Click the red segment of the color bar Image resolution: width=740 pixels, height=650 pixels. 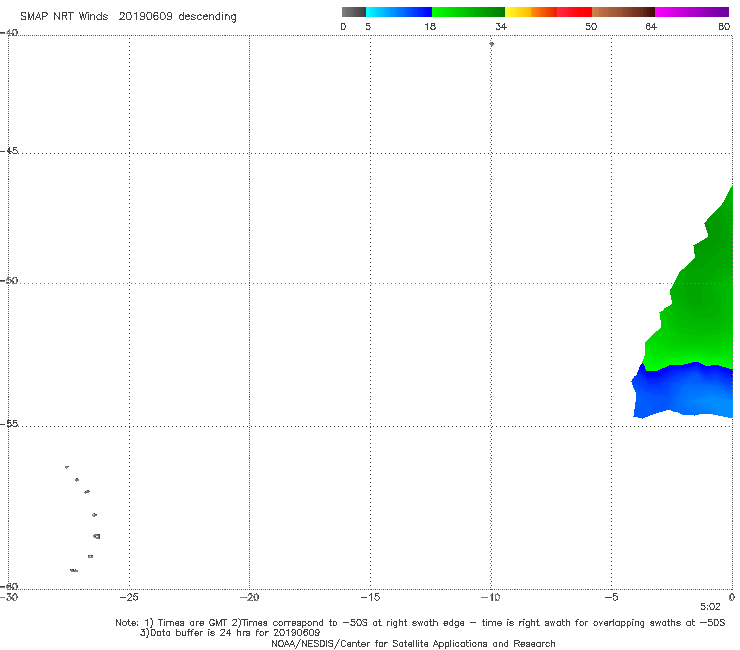tap(574, 12)
